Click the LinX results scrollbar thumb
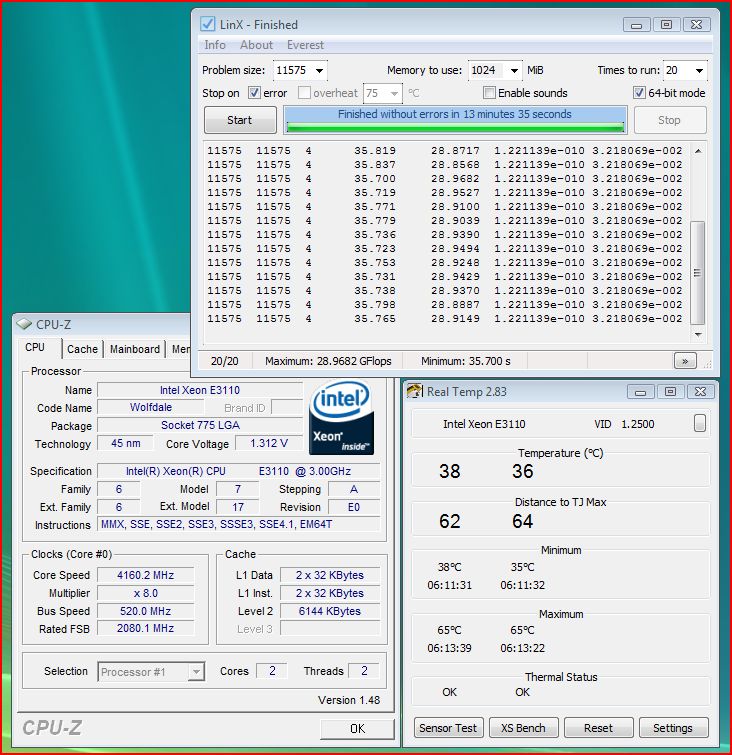732x755 pixels. [x=698, y=273]
